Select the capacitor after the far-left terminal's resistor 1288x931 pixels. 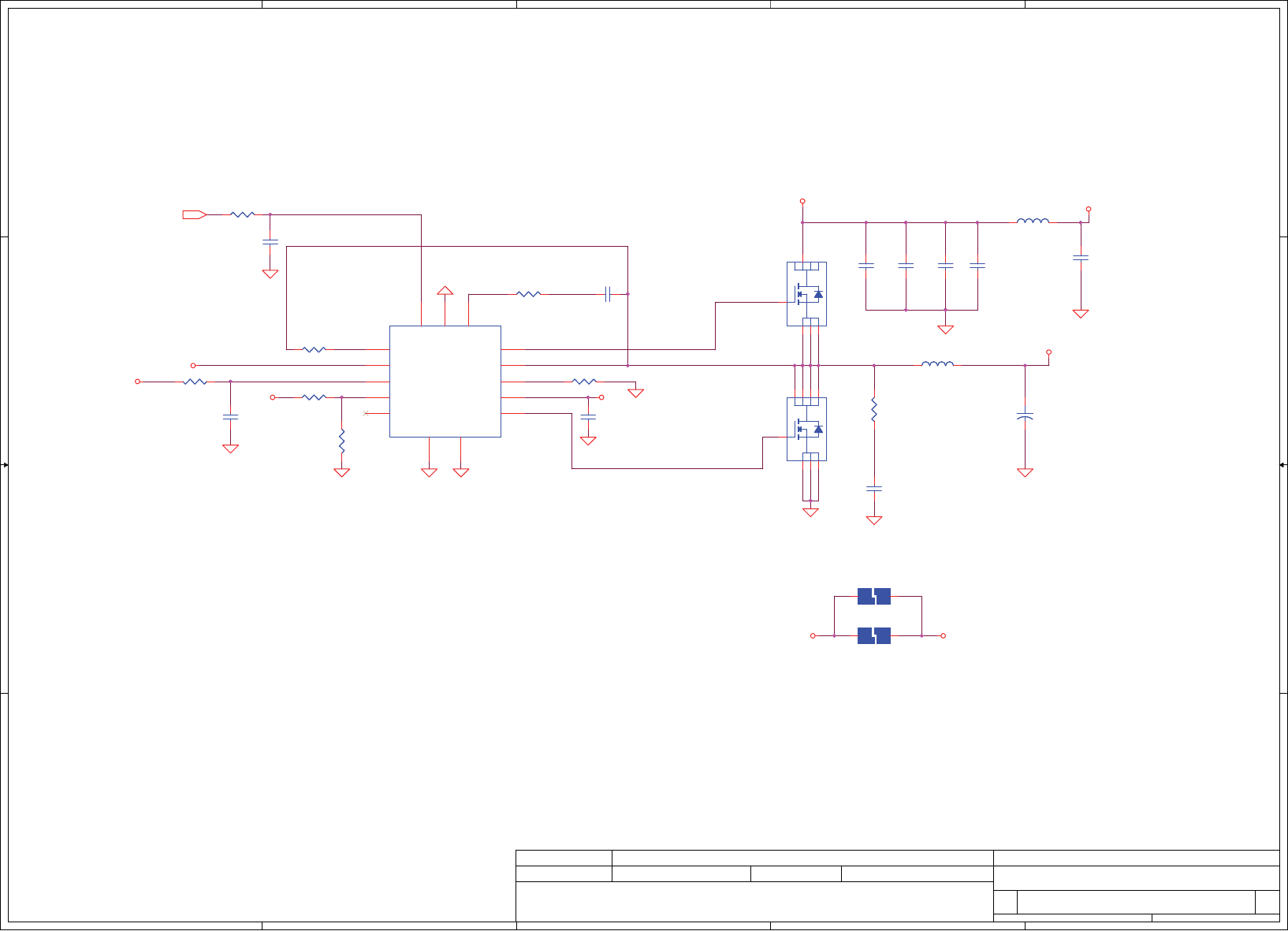coord(230,416)
